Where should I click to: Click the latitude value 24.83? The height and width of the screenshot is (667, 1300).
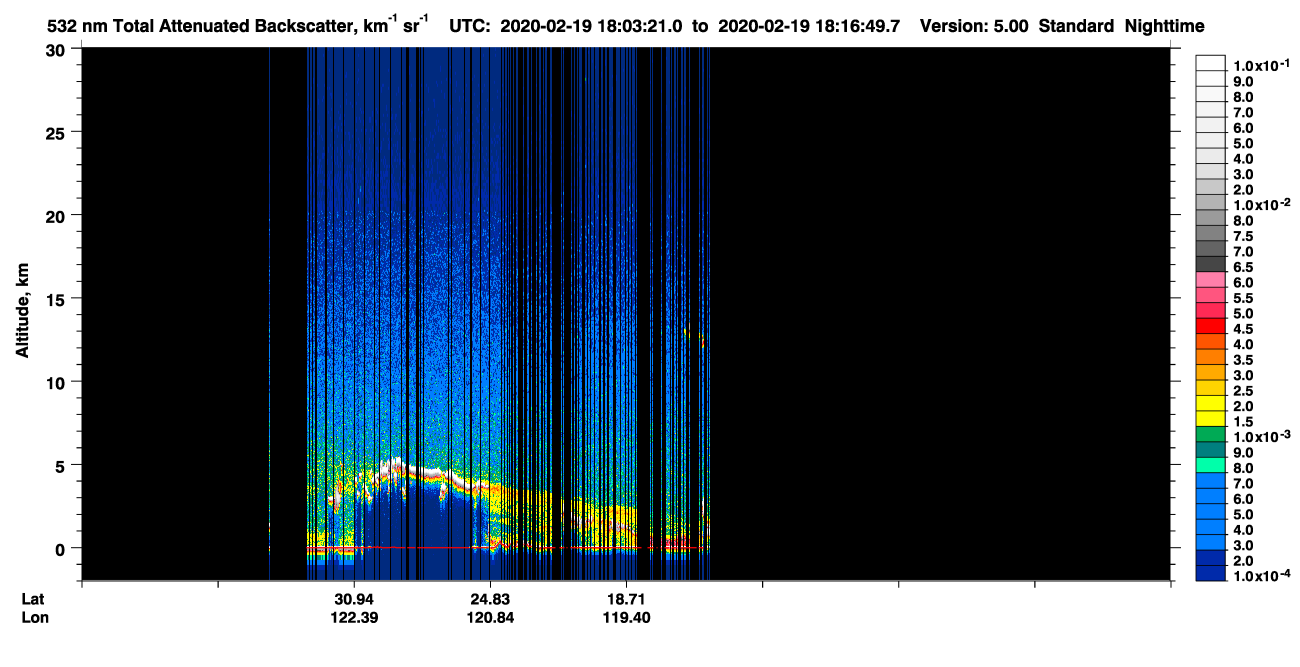pyautogui.click(x=489, y=598)
